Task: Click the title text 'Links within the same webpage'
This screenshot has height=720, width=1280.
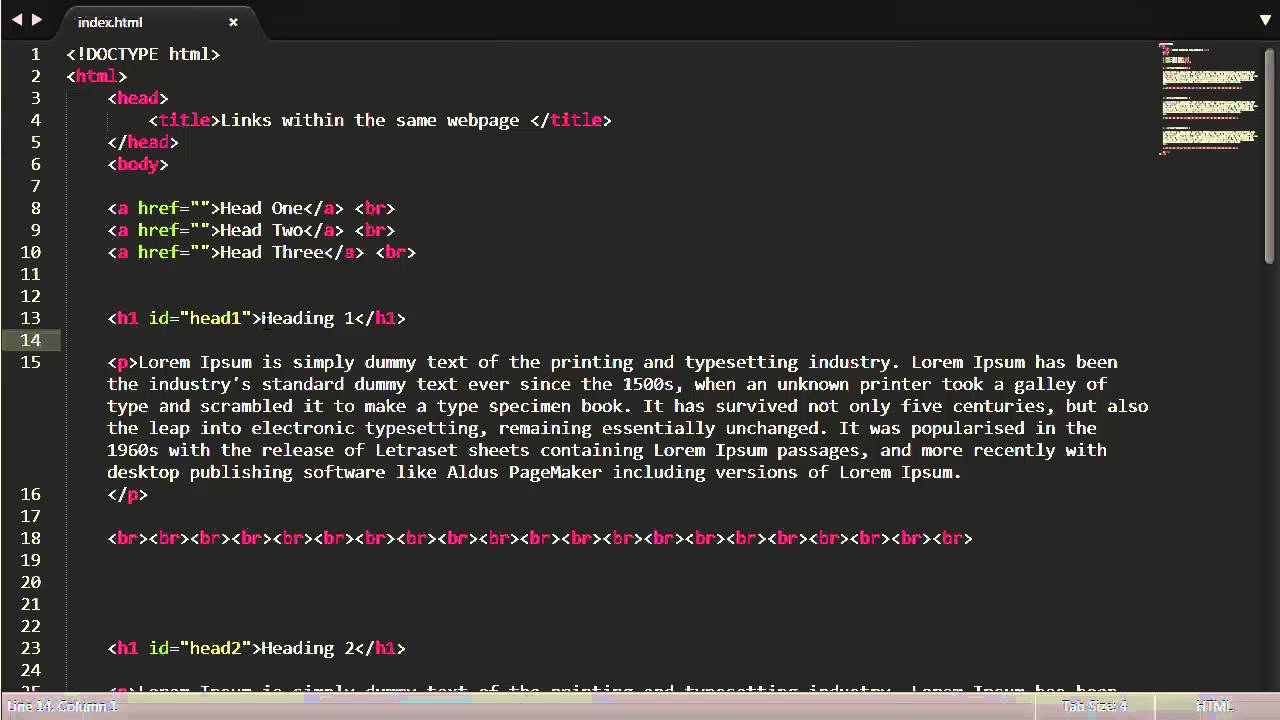Action: (369, 120)
